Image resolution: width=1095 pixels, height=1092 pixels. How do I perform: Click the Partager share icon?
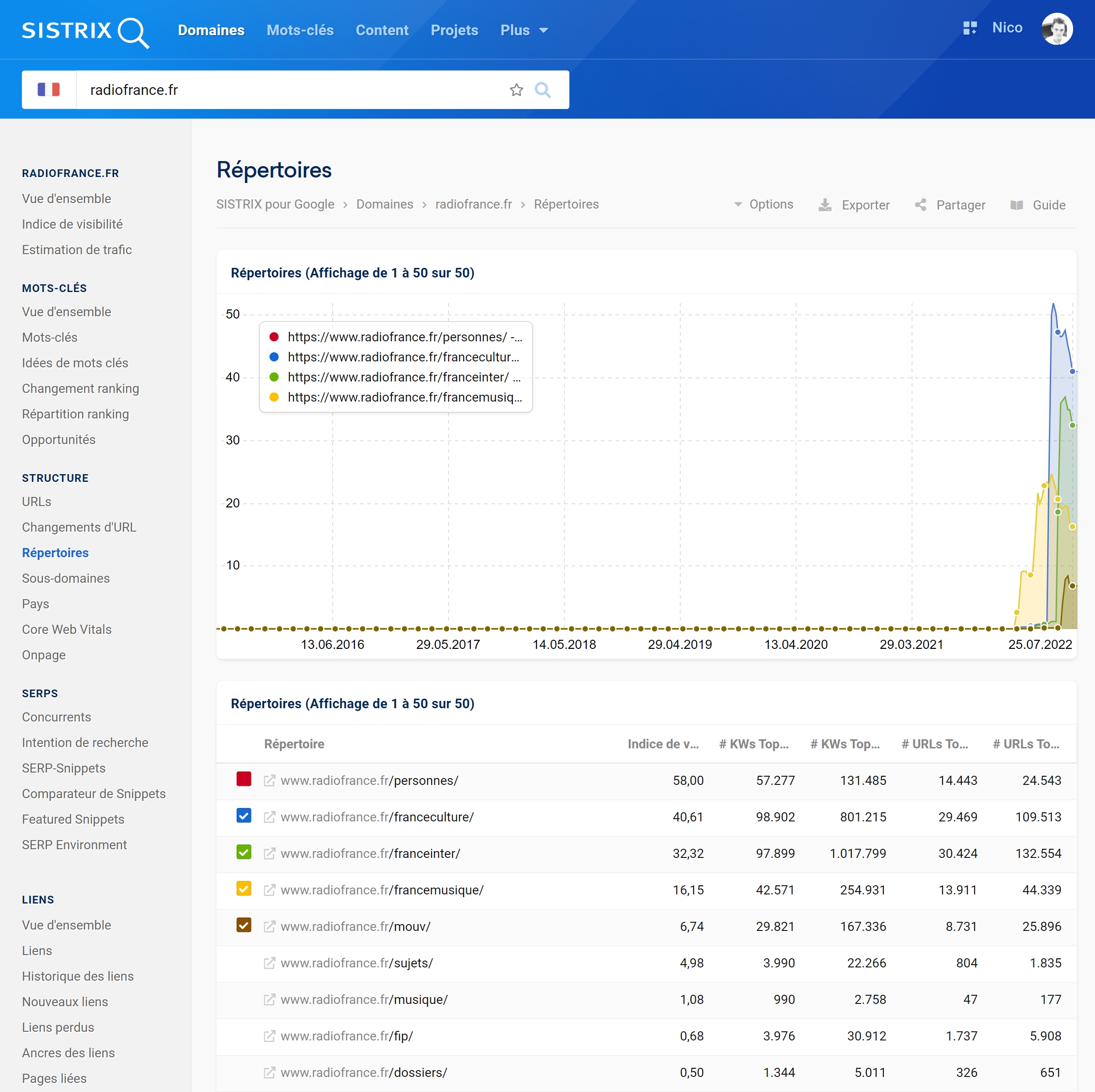pyautogui.click(x=920, y=205)
